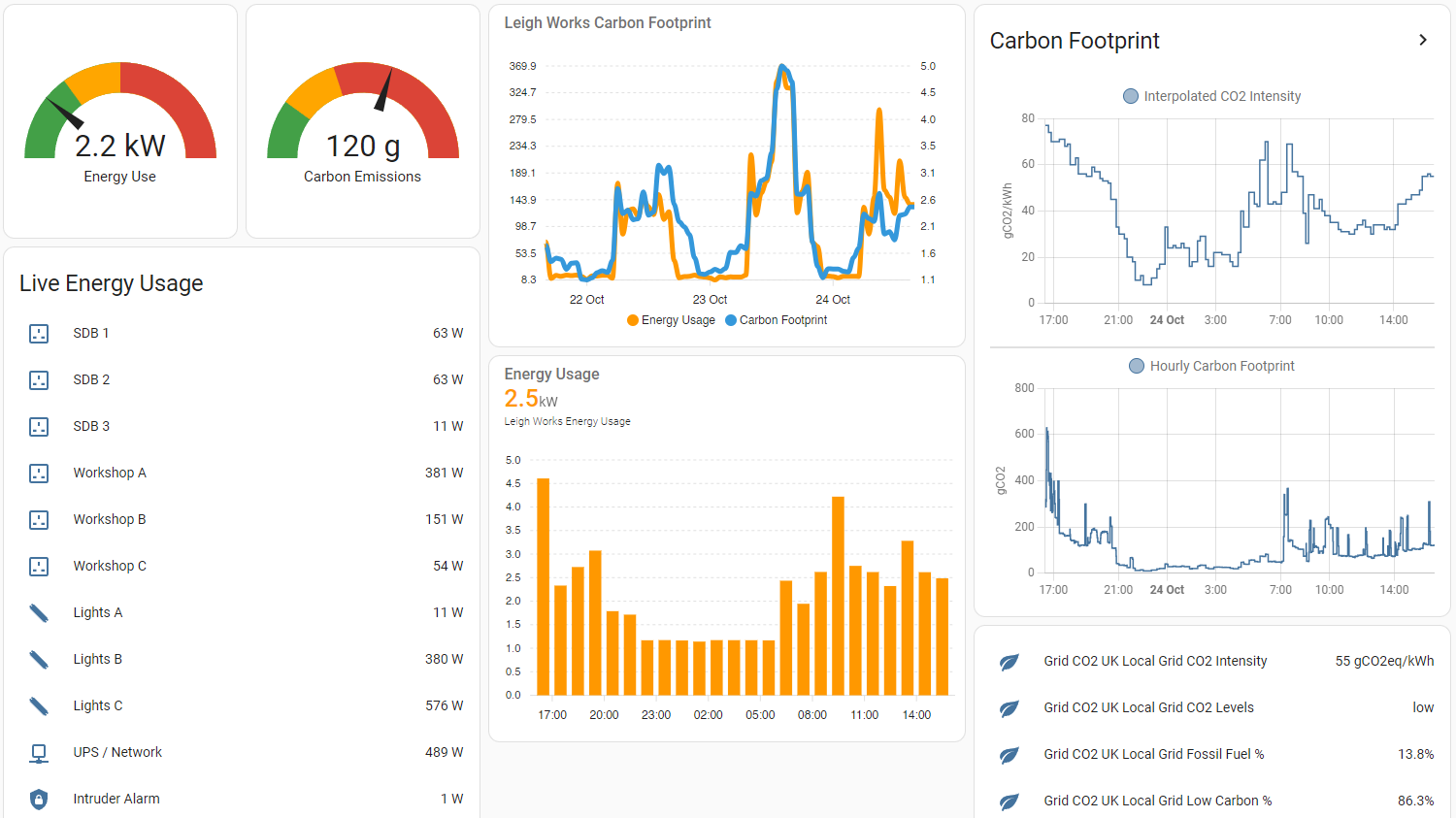The width and height of the screenshot is (1456, 818).
Task: Click the SDB 1 outlet icon
Action: 39,334
